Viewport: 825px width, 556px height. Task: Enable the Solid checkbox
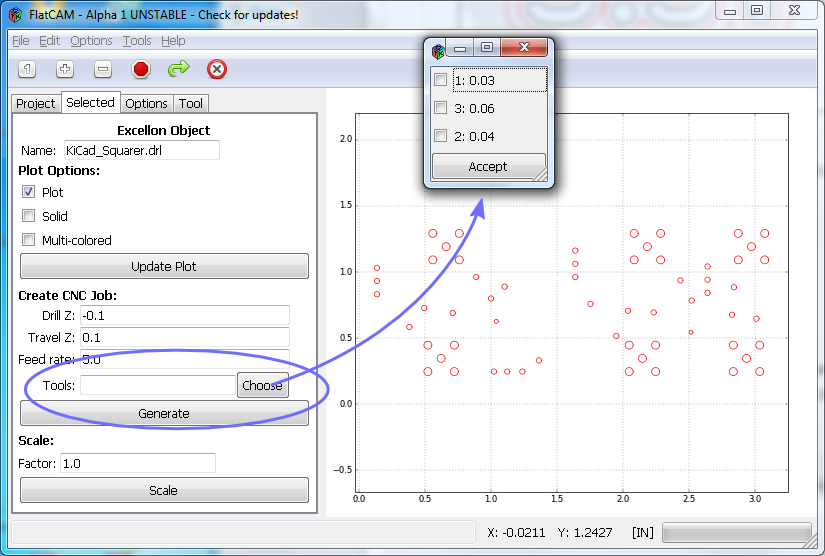[x=28, y=216]
